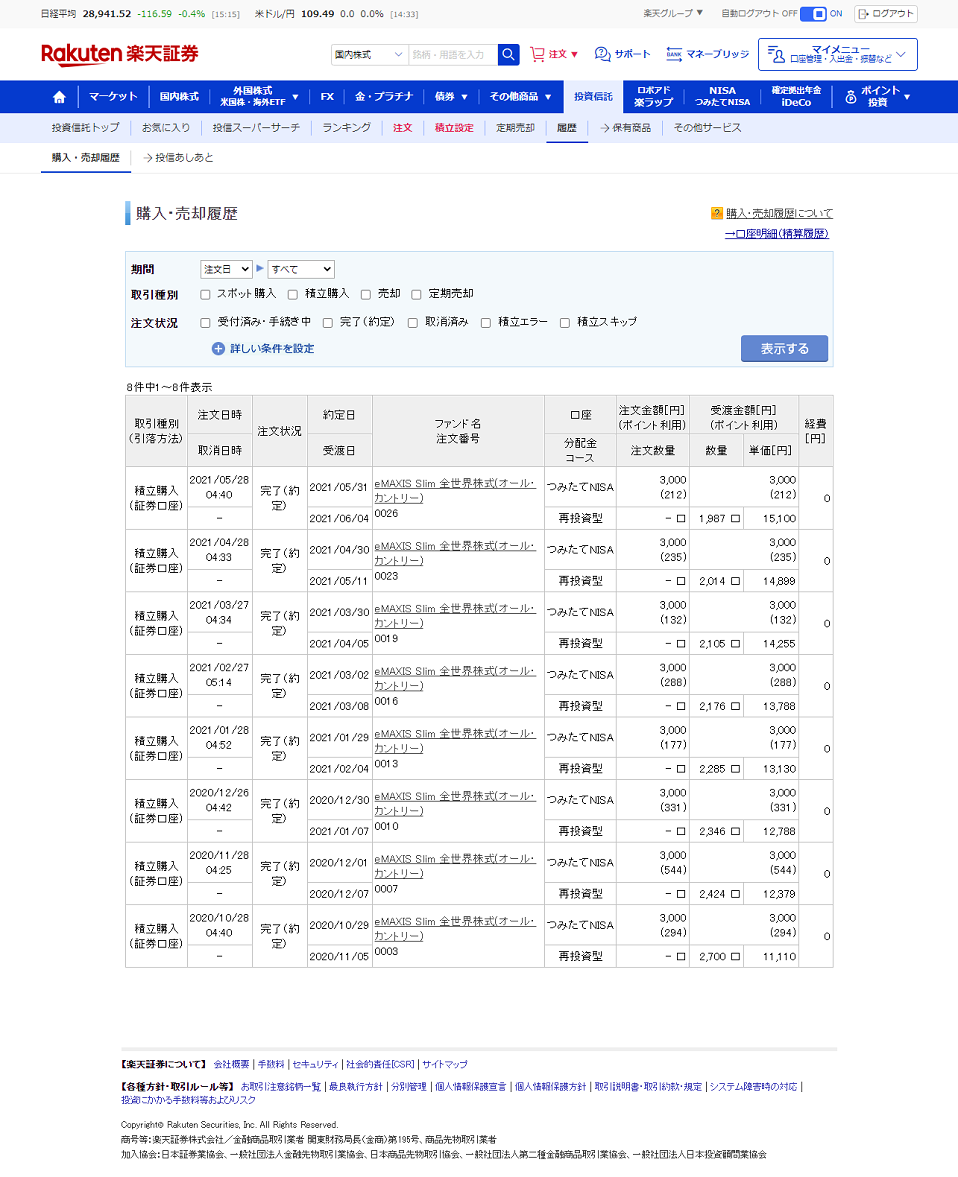Click 数量 box icon beside 1,987
This screenshot has height=1177, width=958.
tap(736, 519)
